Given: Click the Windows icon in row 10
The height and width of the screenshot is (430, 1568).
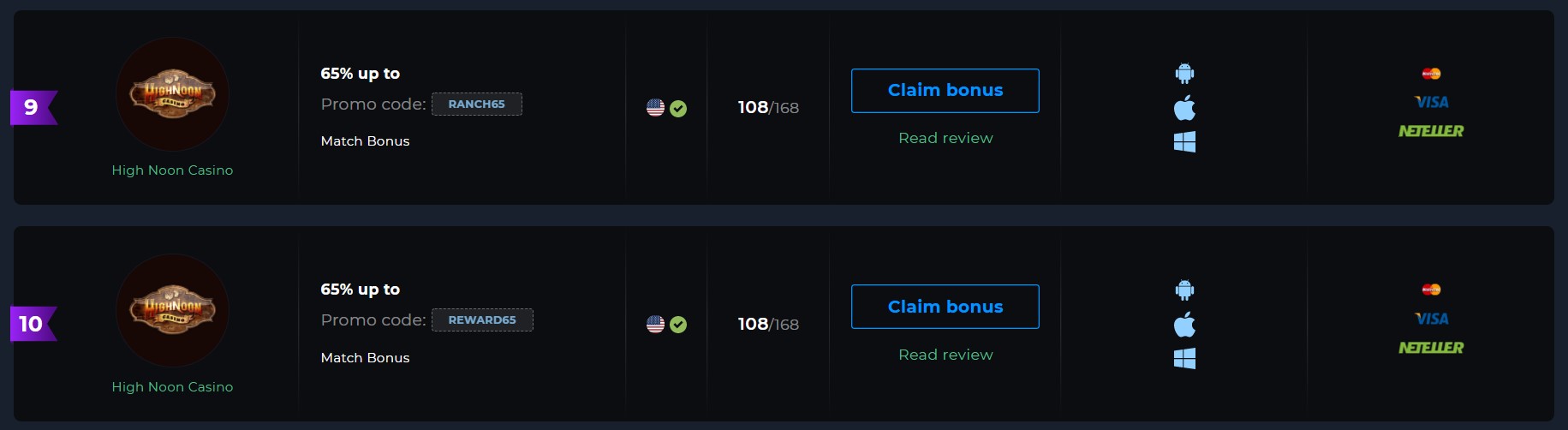Looking at the screenshot, I should coord(1184,358).
